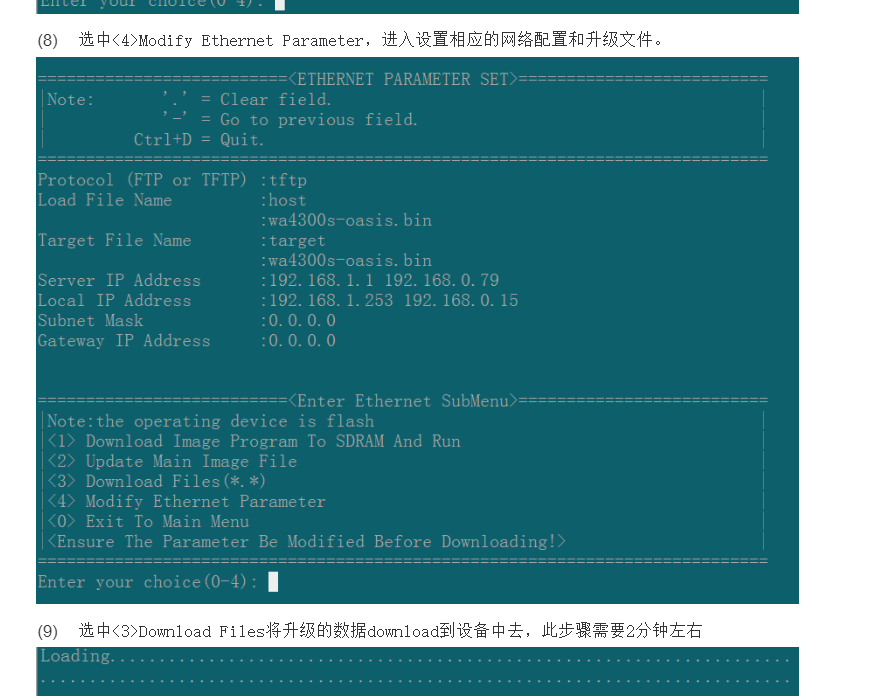Screen dimensions: 896x696
Task: Click the Gateway IP Address label
Action: pyautogui.click(x=124, y=341)
